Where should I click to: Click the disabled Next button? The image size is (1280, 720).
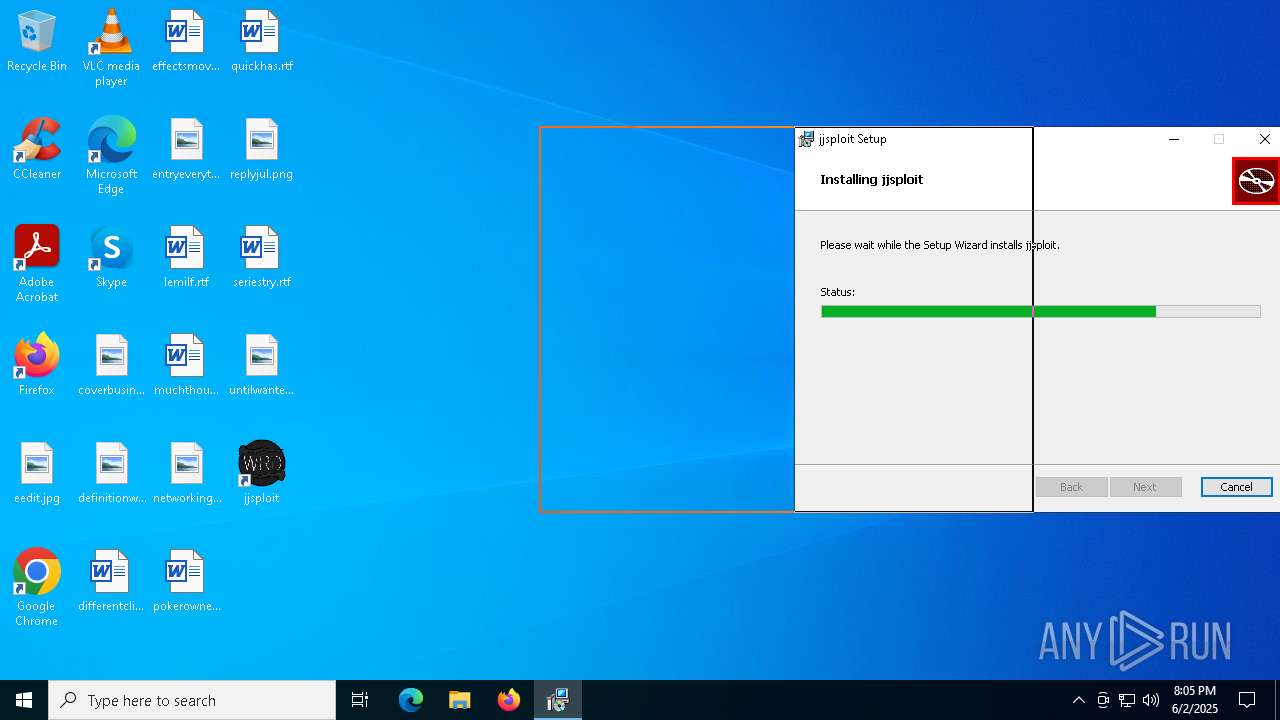(1145, 487)
